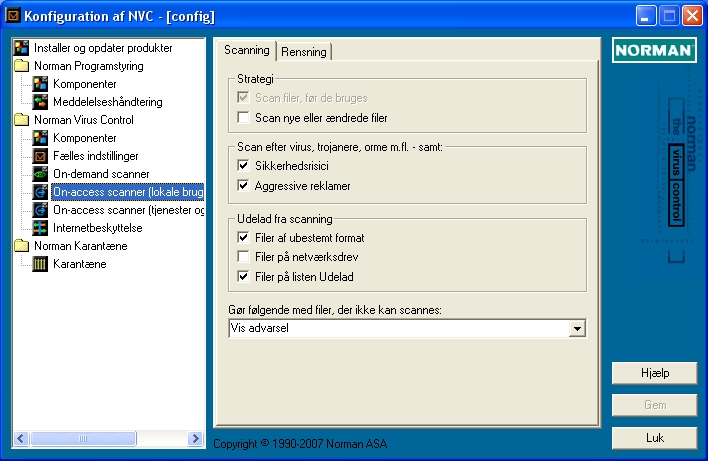Click the Karantæne grid icon
This screenshot has width=708, height=461.
click(40, 264)
